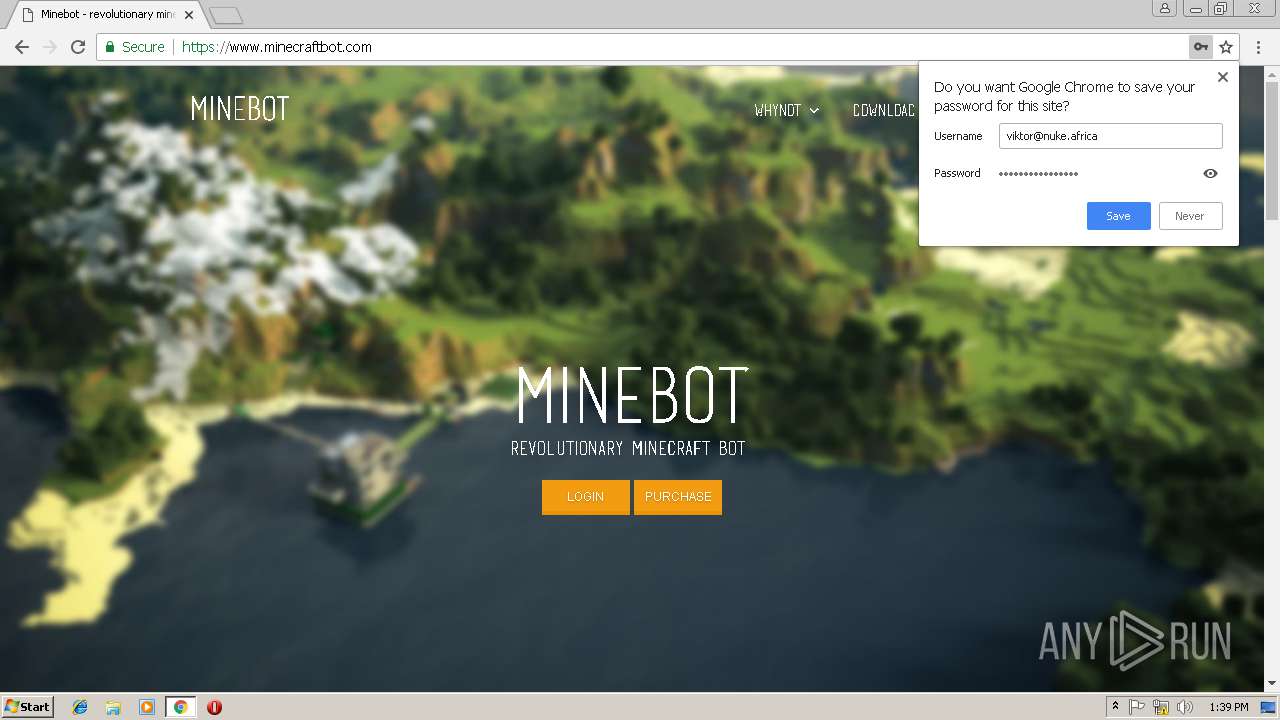Open a new tab button
Viewport: 1280px width, 720px height.
[226, 15]
